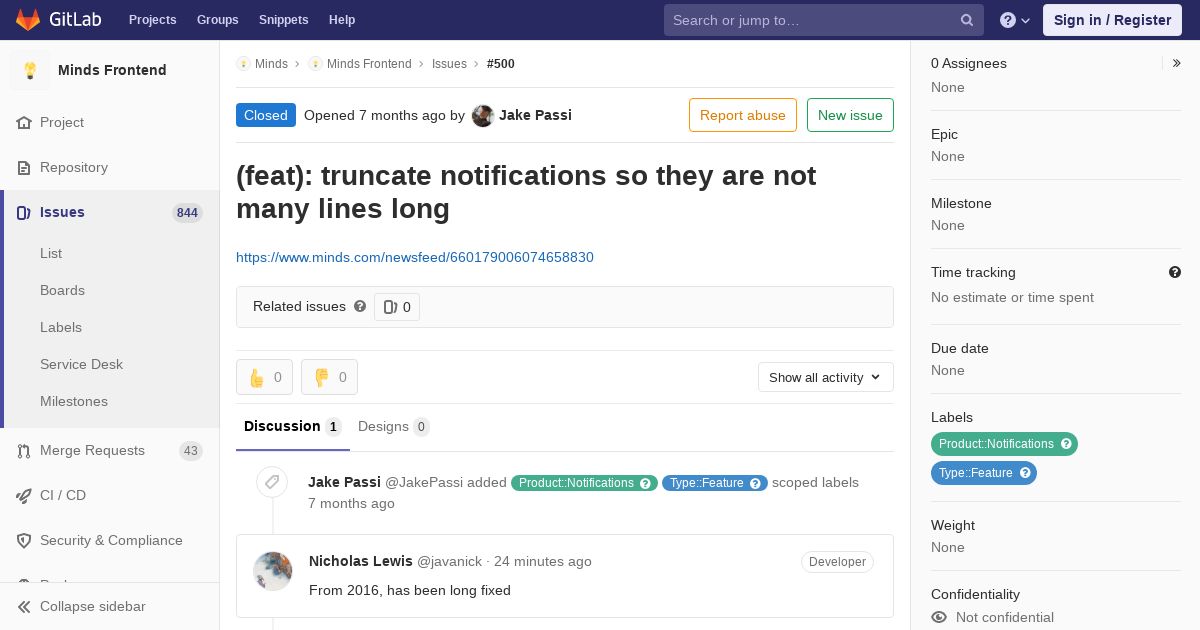Click the GitLab fox logo
Viewport: 1200px width, 630px height.
tap(28, 19)
